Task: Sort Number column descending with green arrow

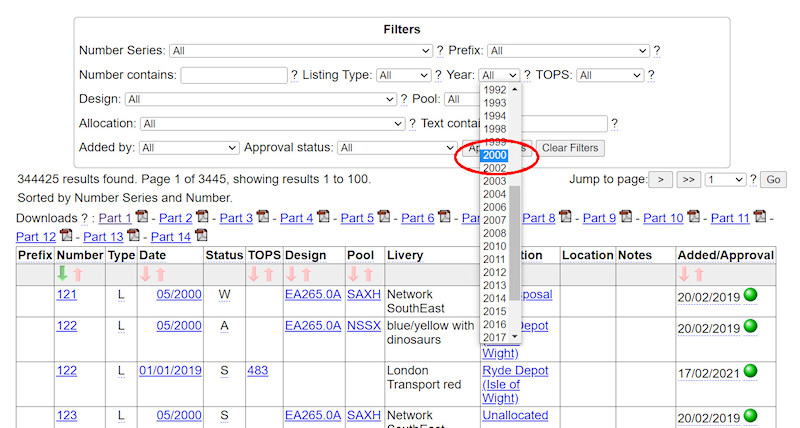Action: 62,273
